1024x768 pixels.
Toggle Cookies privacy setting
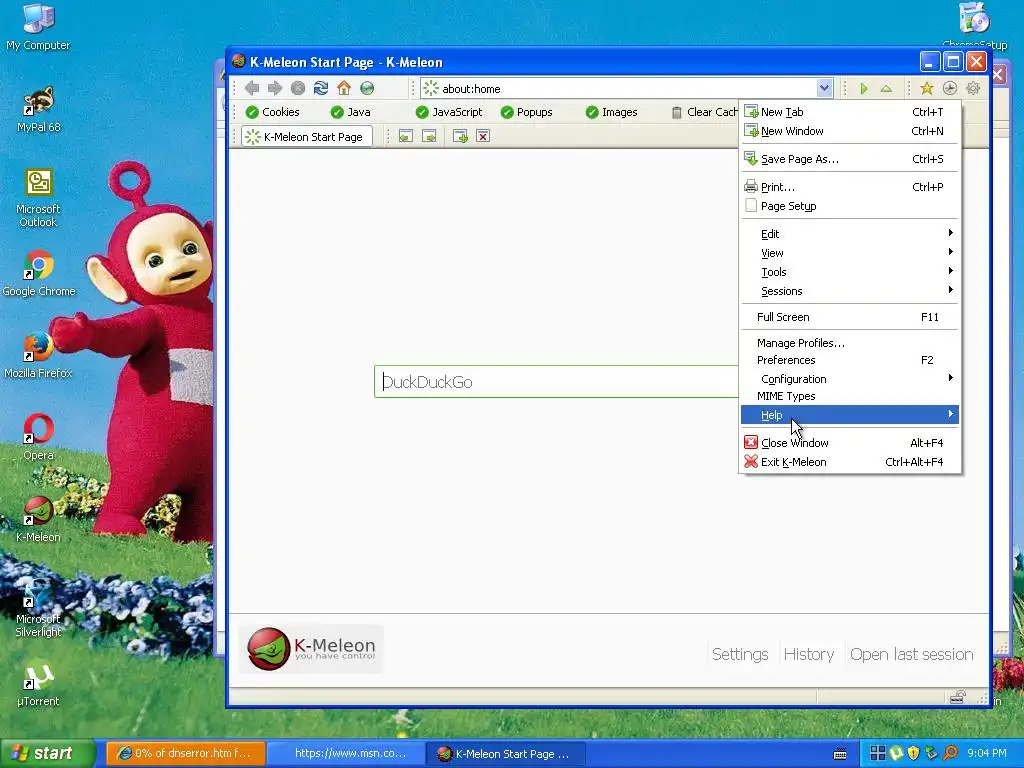coord(272,112)
